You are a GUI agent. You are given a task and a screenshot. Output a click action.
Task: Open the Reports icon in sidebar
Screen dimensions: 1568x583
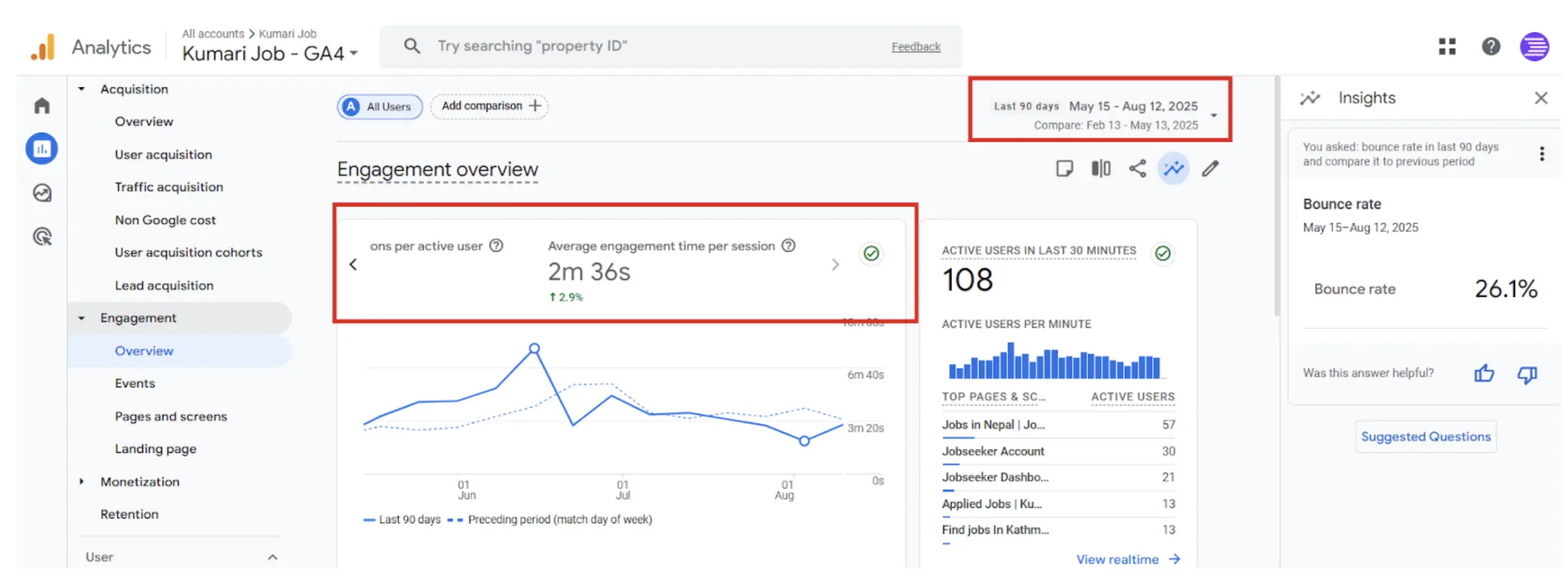click(x=42, y=149)
